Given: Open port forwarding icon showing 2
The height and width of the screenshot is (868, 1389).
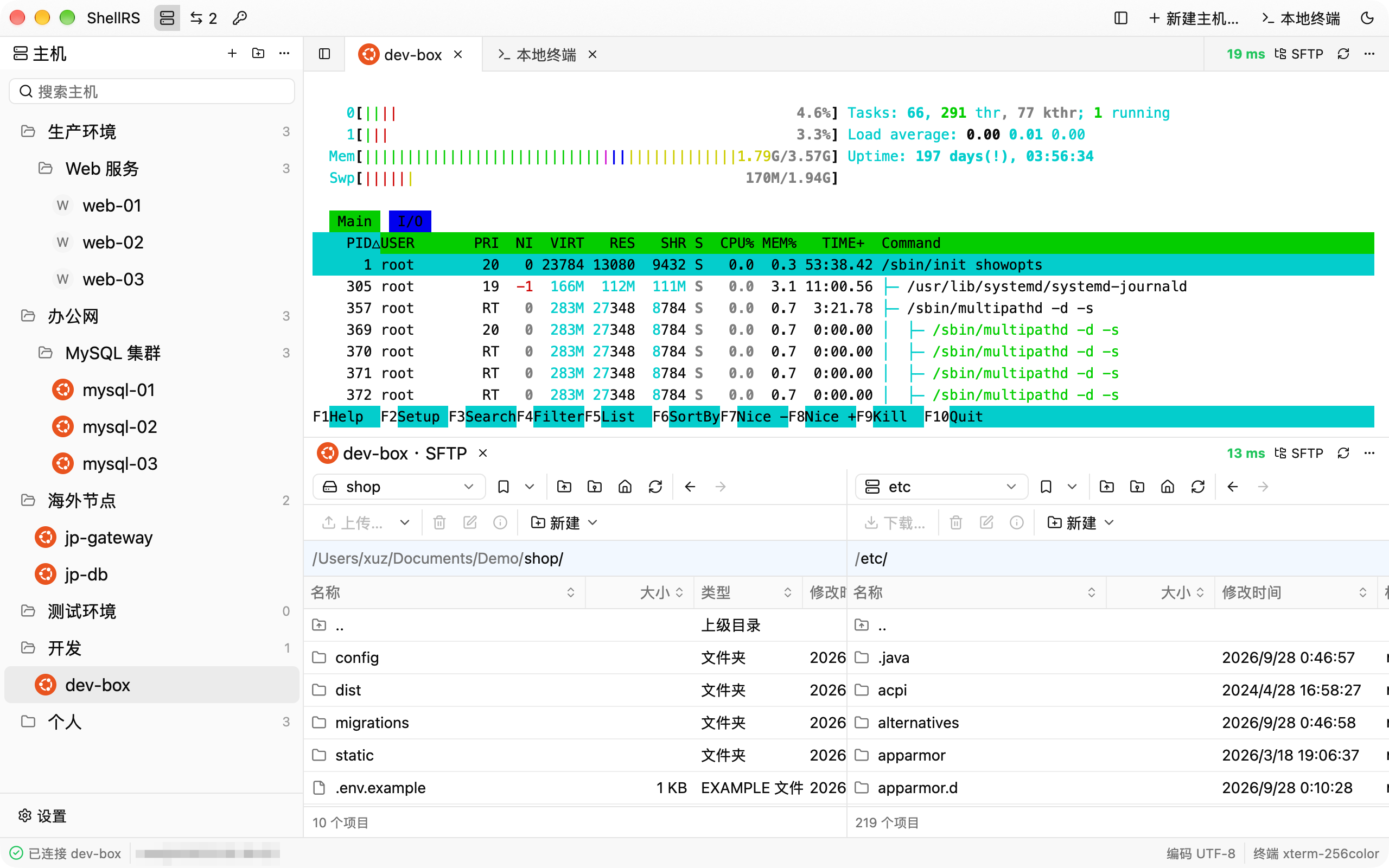Looking at the screenshot, I should pyautogui.click(x=203, y=18).
